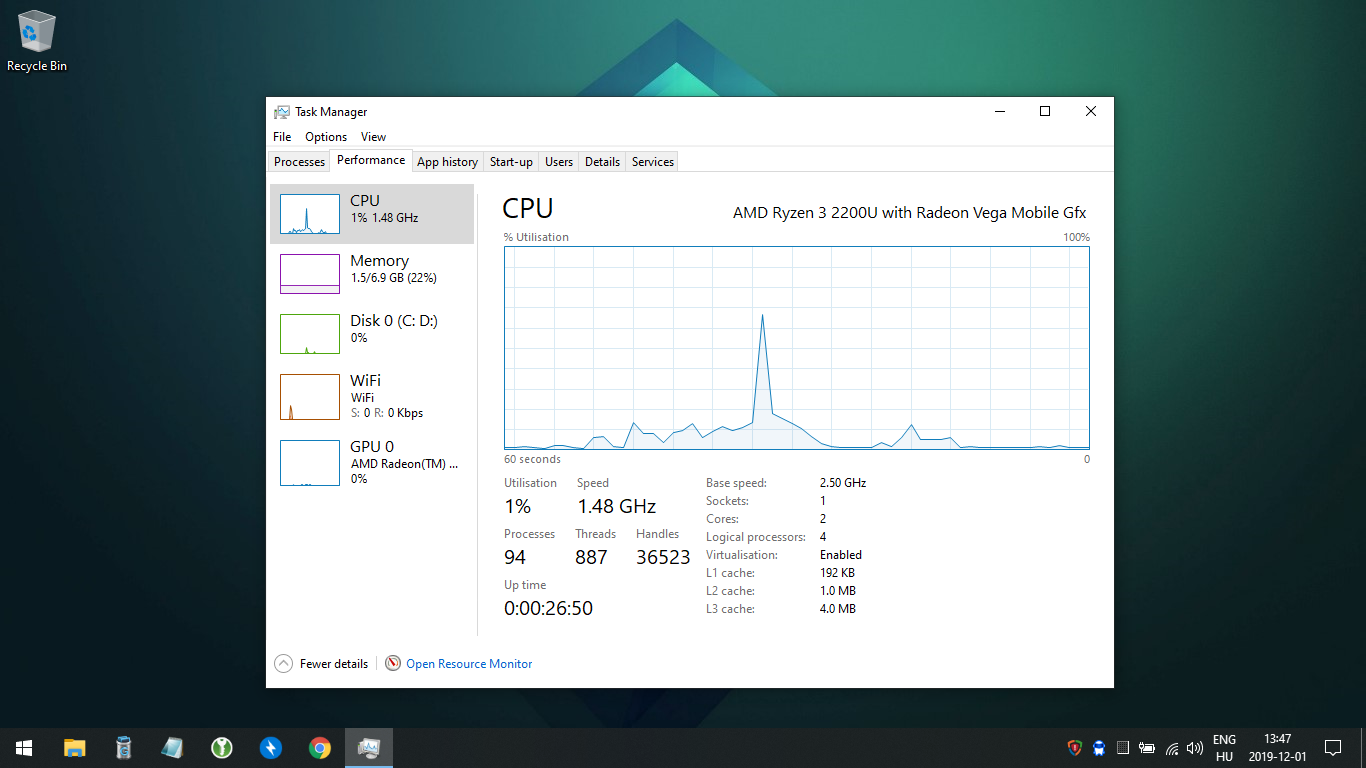Click the blue robot tray icon
1366x768 pixels.
click(1099, 748)
